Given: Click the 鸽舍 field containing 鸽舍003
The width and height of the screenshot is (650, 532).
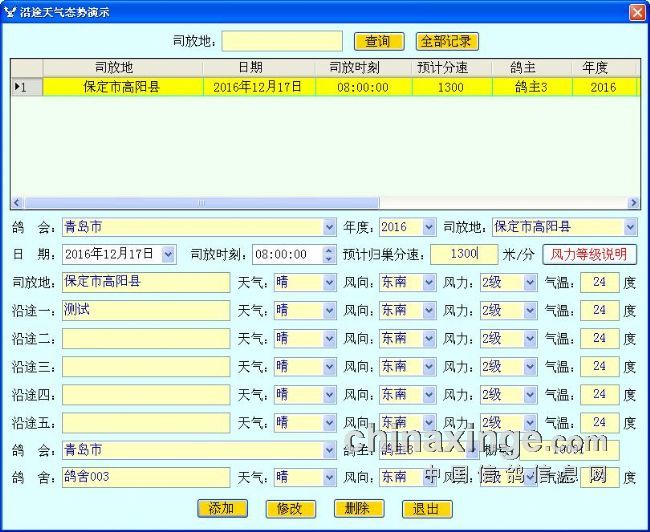Looking at the screenshot, I should point(146,477).
